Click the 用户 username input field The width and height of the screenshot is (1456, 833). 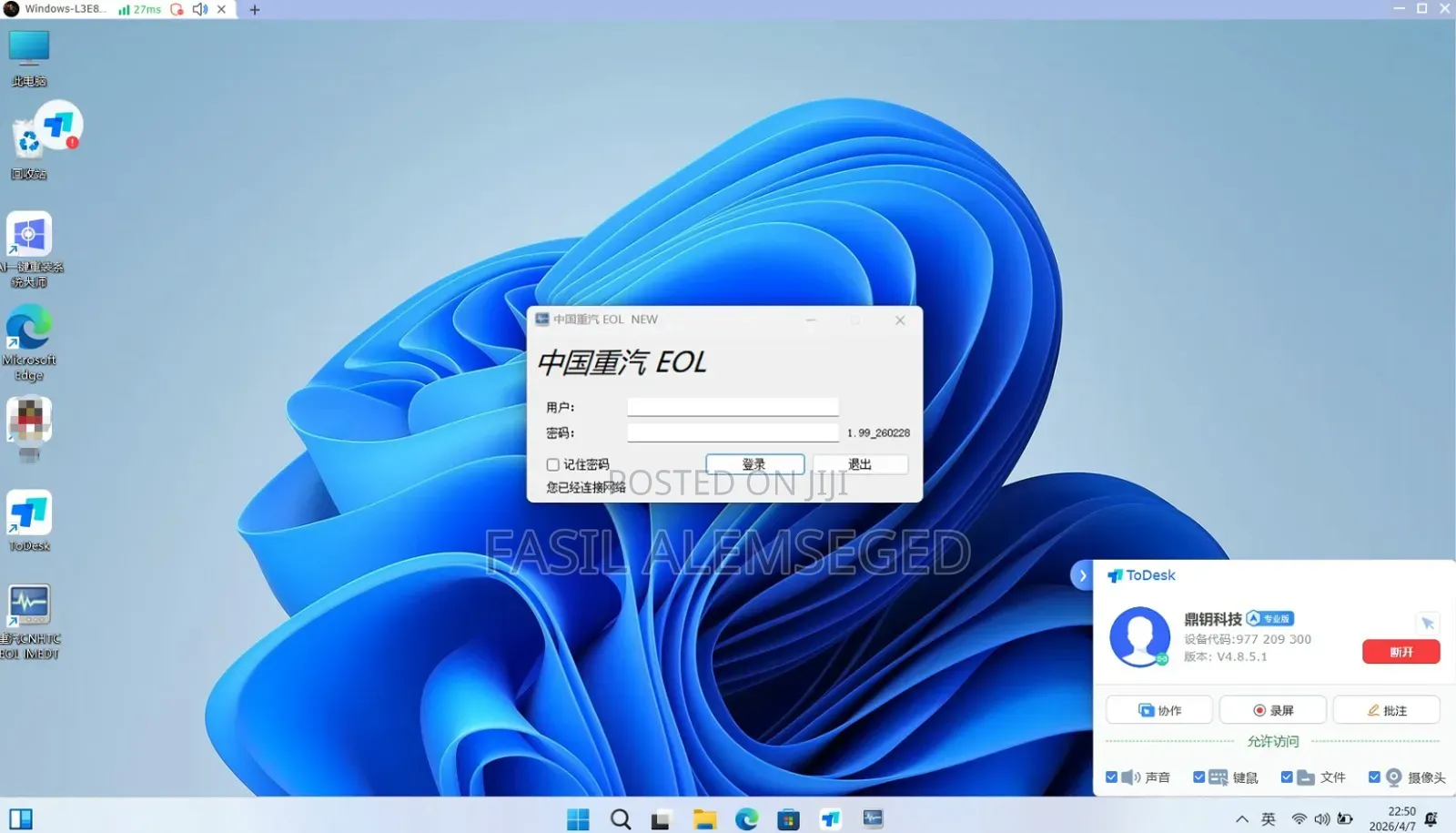[x=733, y=407]
